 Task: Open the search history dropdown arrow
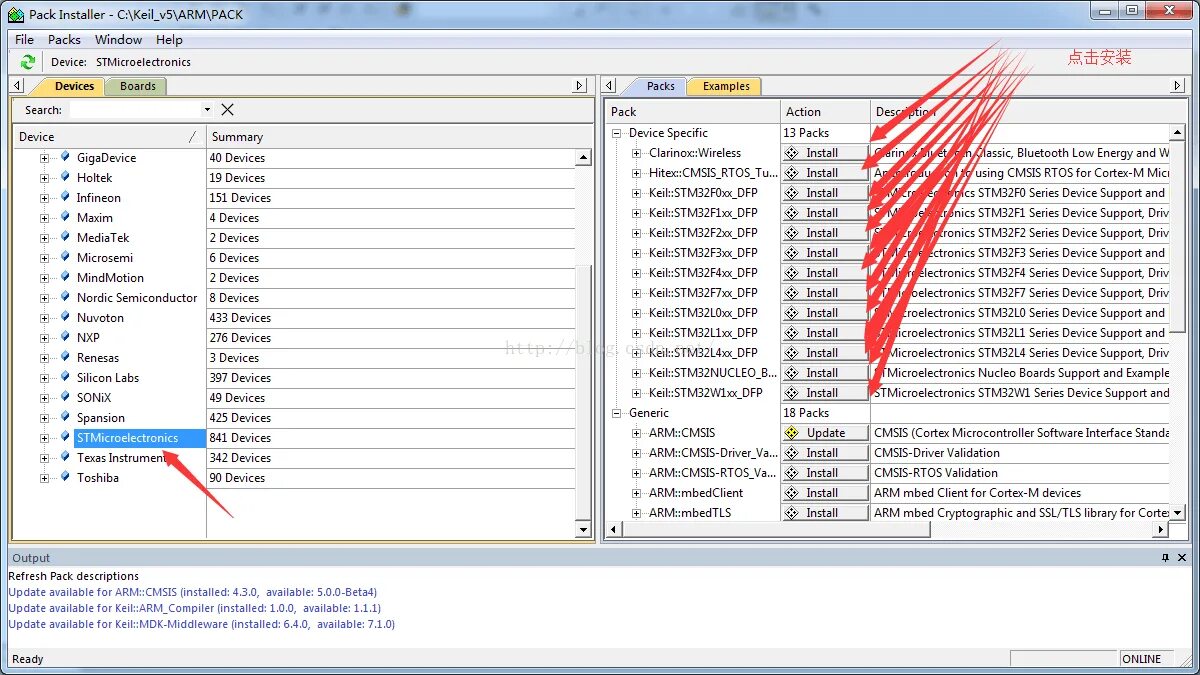[x=208, y=109]
